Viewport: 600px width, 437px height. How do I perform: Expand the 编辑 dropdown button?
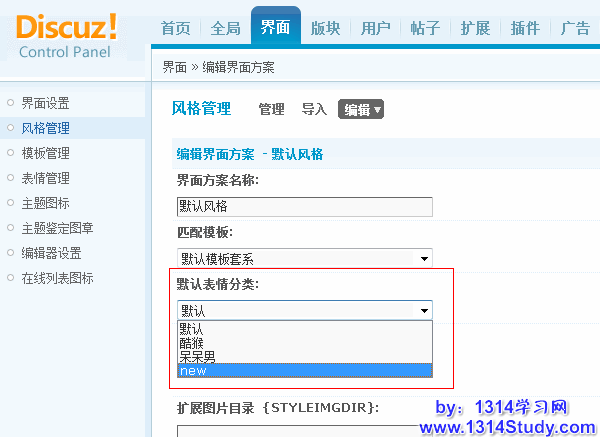(x=361, y=109)
